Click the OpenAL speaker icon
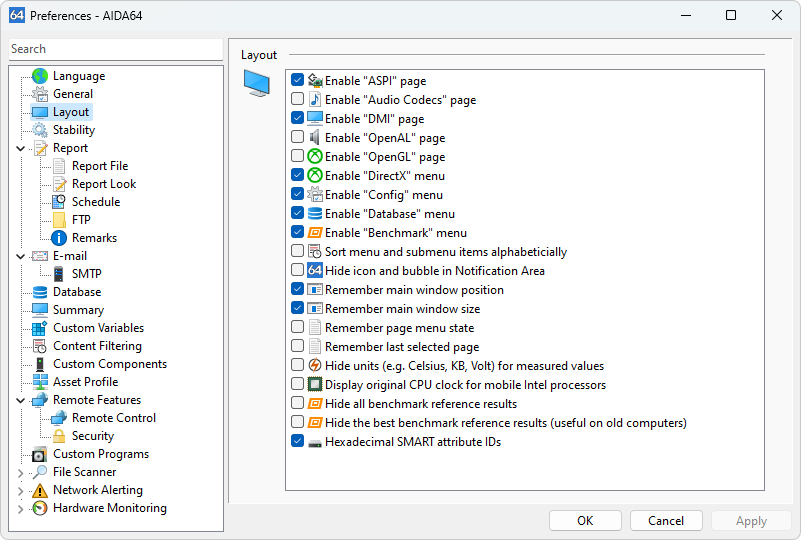 315,137
